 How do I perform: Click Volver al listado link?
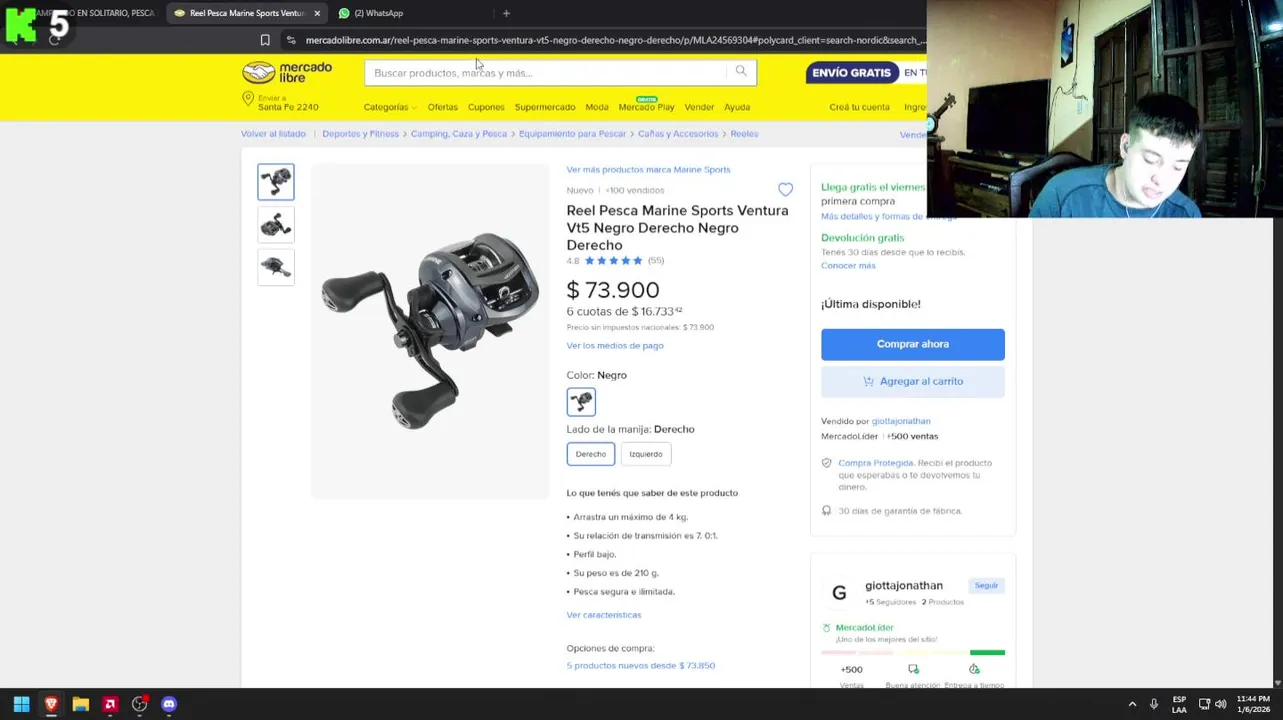pyautogui.click(x=273, y=133)
